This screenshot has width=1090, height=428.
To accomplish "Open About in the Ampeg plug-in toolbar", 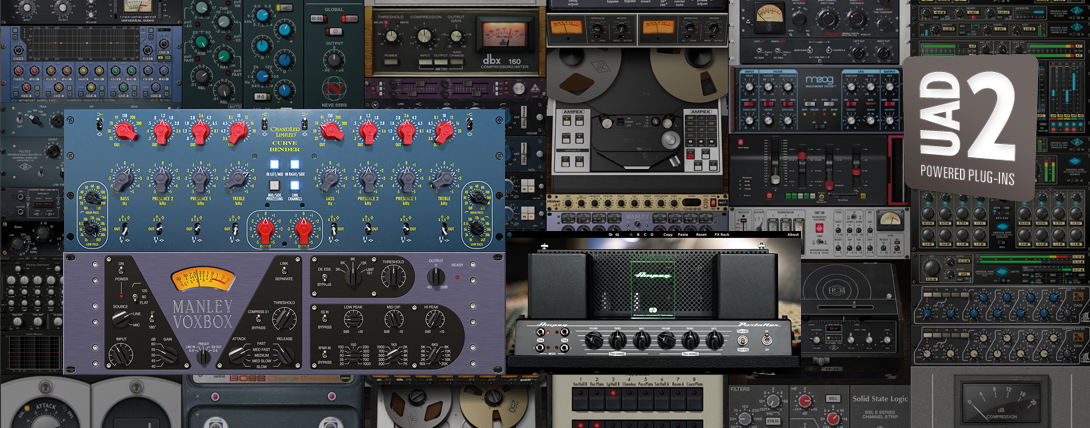I will pos(792,234).
